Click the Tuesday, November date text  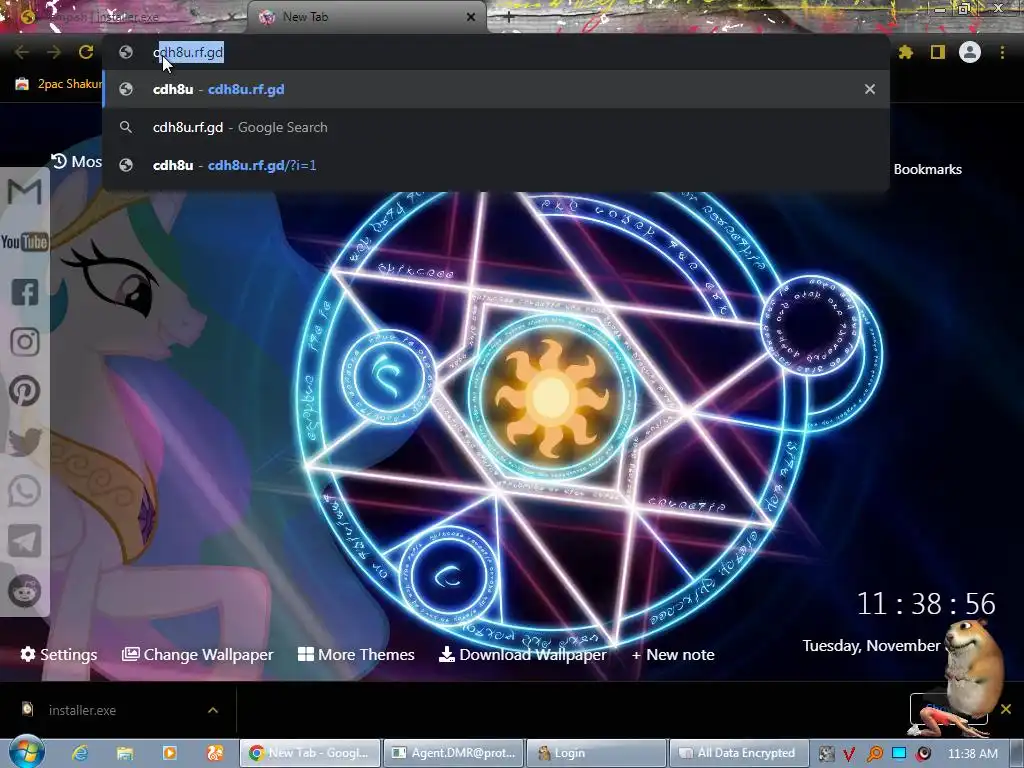coord(871,646)
